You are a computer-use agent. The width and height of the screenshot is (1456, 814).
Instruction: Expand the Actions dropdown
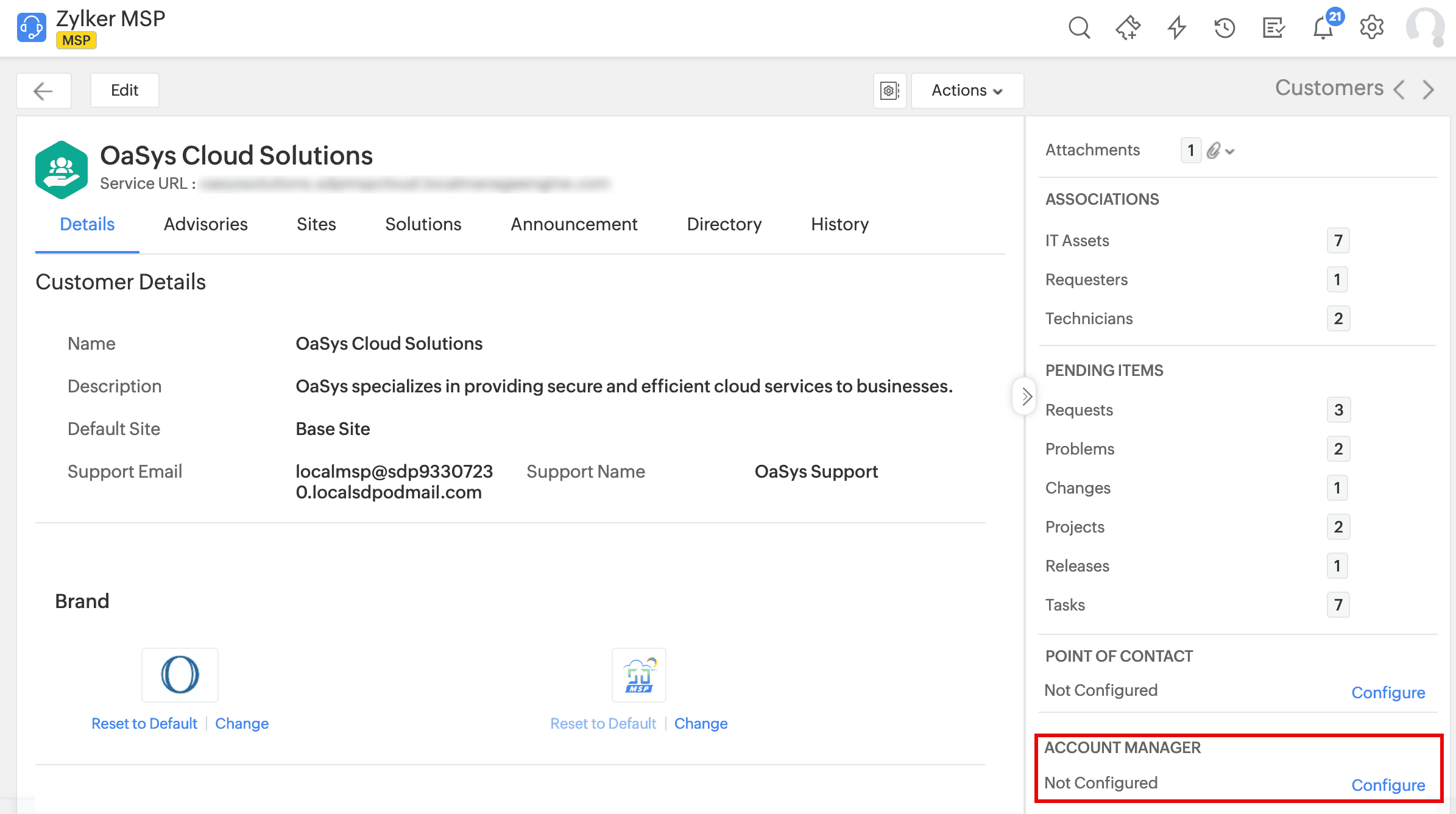[x=967, y=91]
